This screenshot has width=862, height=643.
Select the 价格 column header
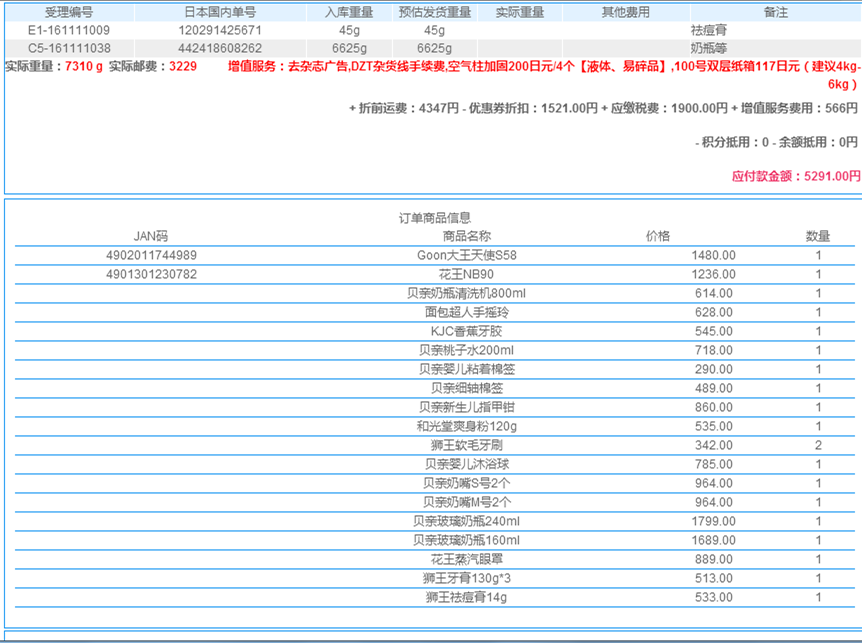coord(658,236)
